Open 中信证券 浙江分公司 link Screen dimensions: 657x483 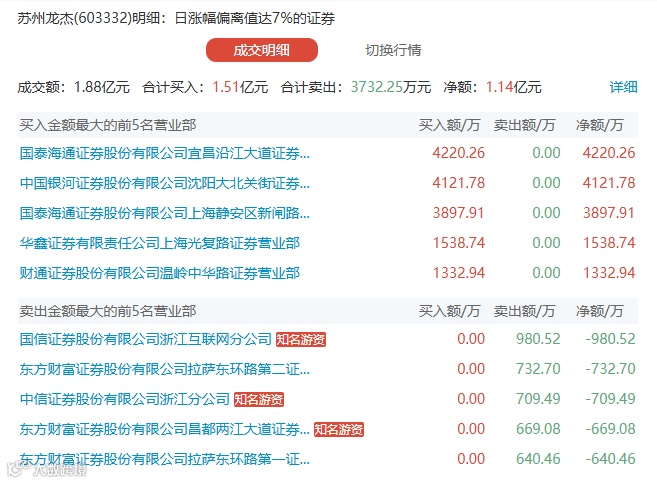pyautogui.click(x=124, y=399)
